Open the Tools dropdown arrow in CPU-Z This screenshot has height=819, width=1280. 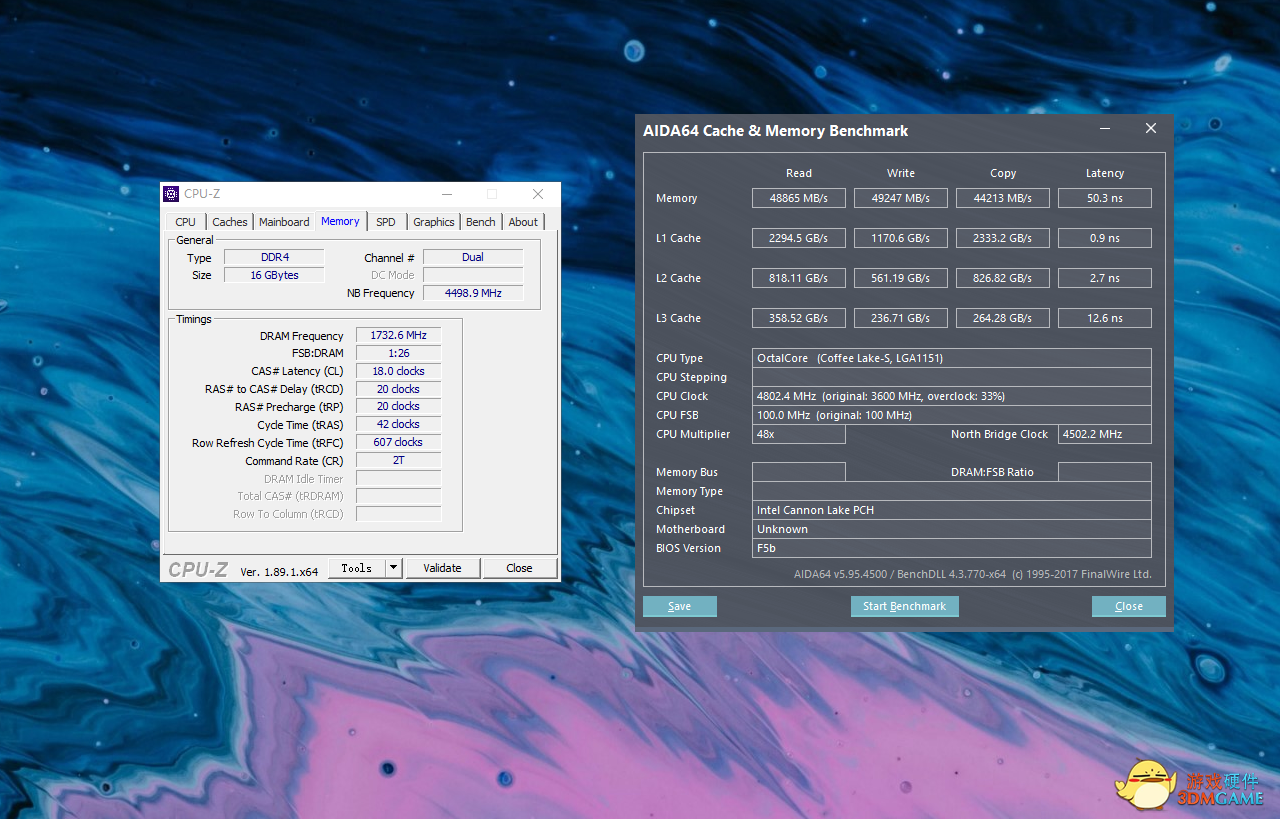[394, 568]
